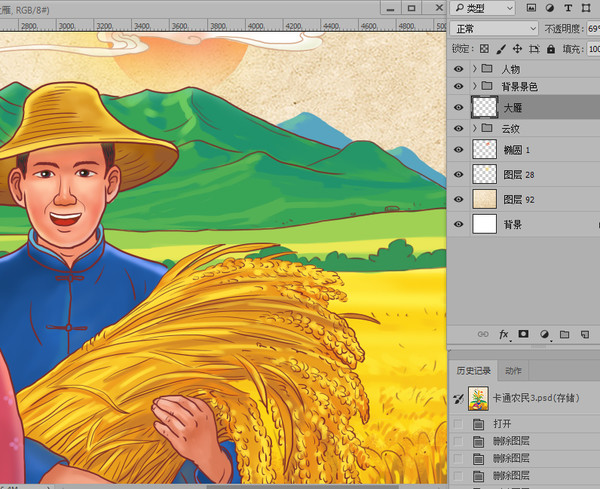Click folder icon of 云纹 group
The height and width of the screenshot is (489, 600).
487,128
